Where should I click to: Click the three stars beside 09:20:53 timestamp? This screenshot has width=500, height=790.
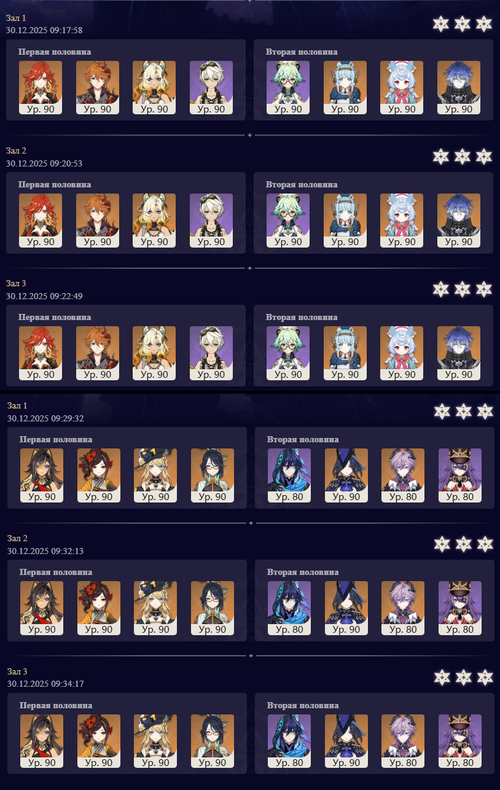click(462, 156)
